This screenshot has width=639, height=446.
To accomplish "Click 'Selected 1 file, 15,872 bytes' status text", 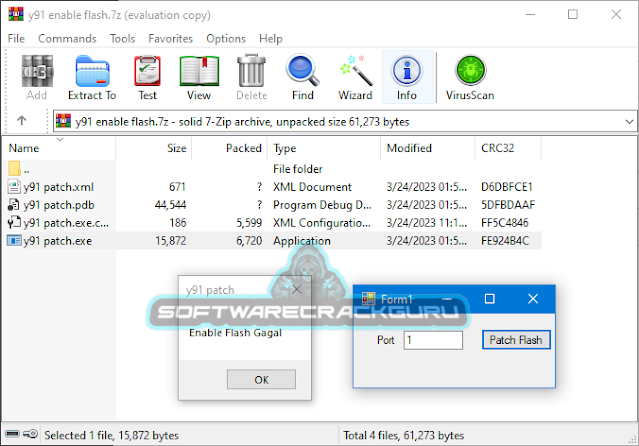I will 111,435.
